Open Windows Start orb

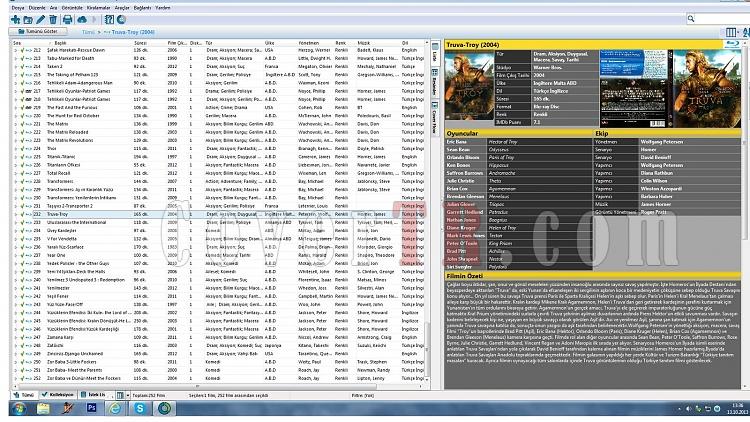coord(20,409)
